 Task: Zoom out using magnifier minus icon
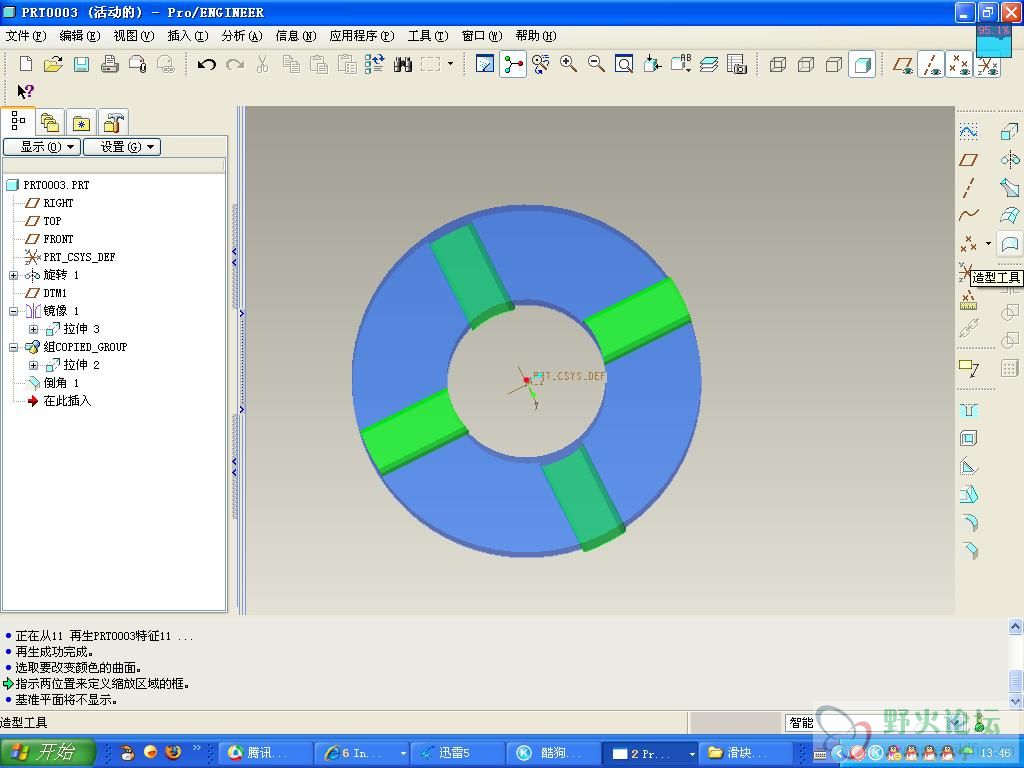(596, 64)
